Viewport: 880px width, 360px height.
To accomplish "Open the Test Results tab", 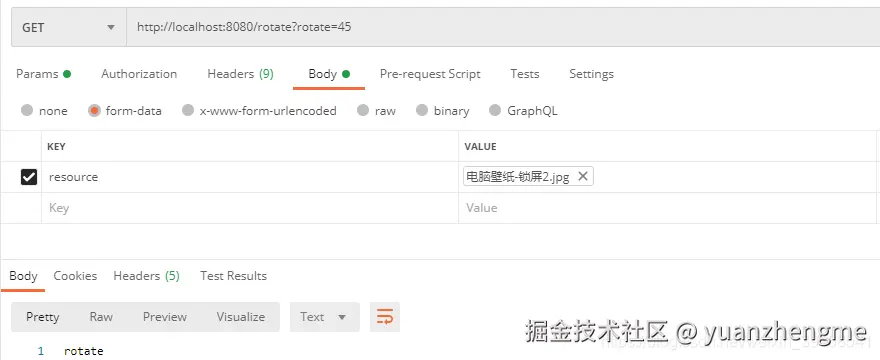I will point(233,276).
